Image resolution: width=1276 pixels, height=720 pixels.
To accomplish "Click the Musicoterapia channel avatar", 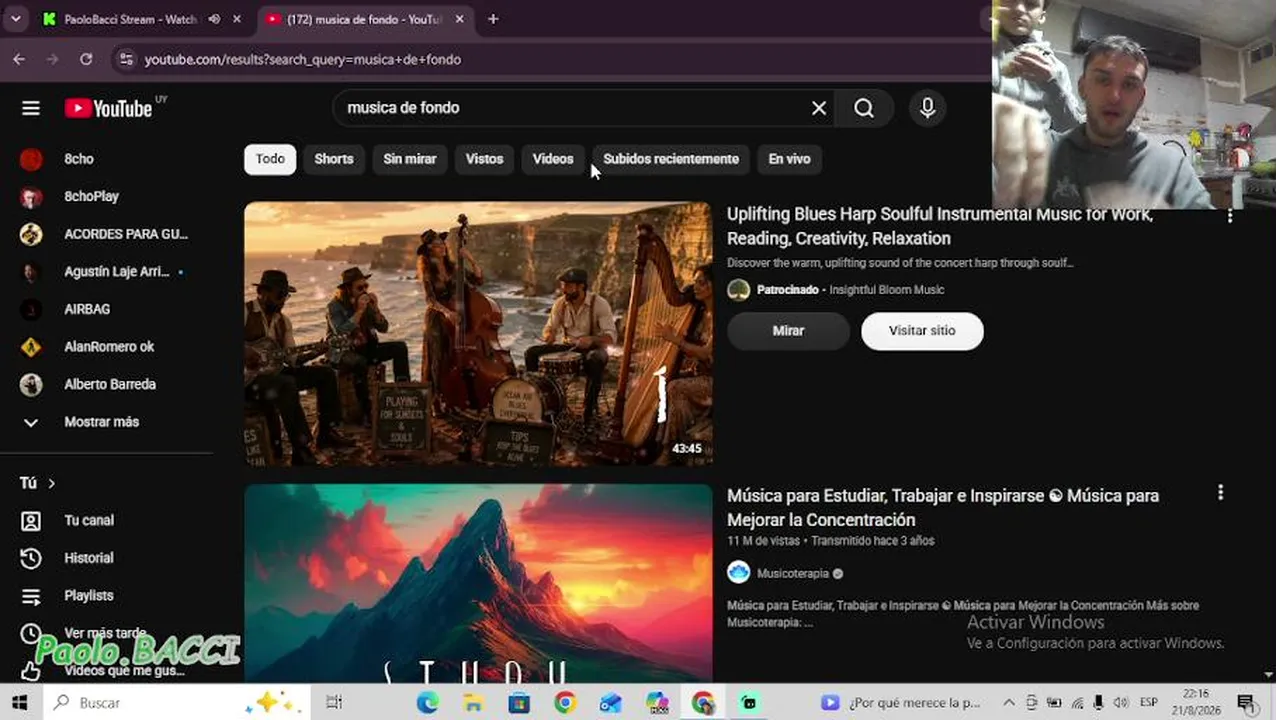I will [738, 573].
